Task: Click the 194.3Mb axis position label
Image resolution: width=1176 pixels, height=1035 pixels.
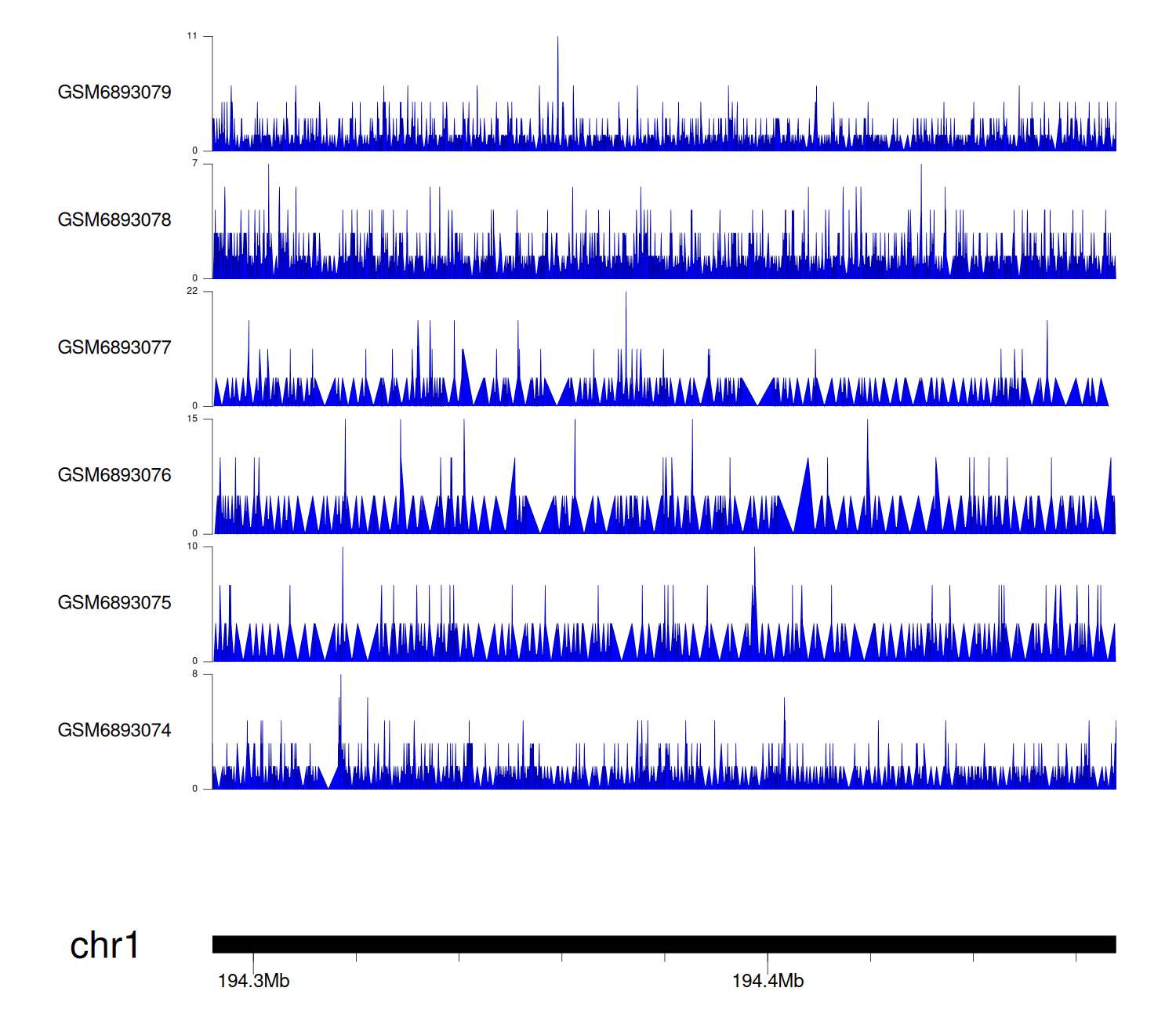Action: 253,982
